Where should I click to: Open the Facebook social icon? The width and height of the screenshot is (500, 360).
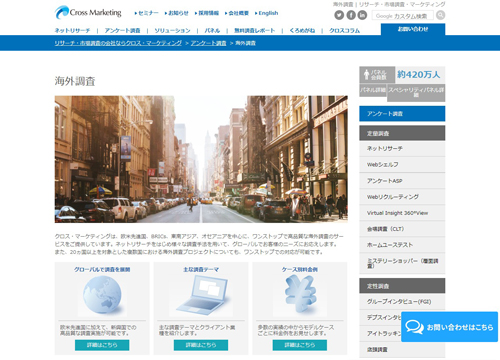pyautogui.click(x=351, y=15)
